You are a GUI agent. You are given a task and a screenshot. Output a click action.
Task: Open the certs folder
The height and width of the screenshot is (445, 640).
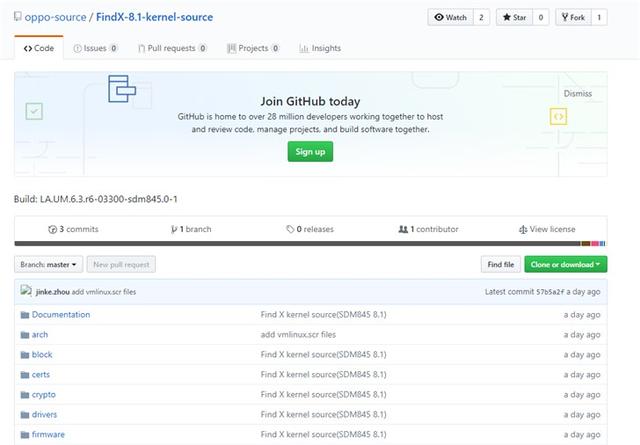pos(41,374)
